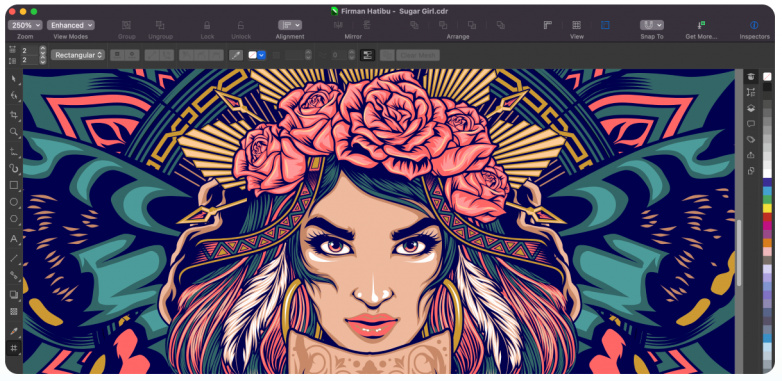Pick the Eyedropper tool in the toolbox

tap(14, 331)
